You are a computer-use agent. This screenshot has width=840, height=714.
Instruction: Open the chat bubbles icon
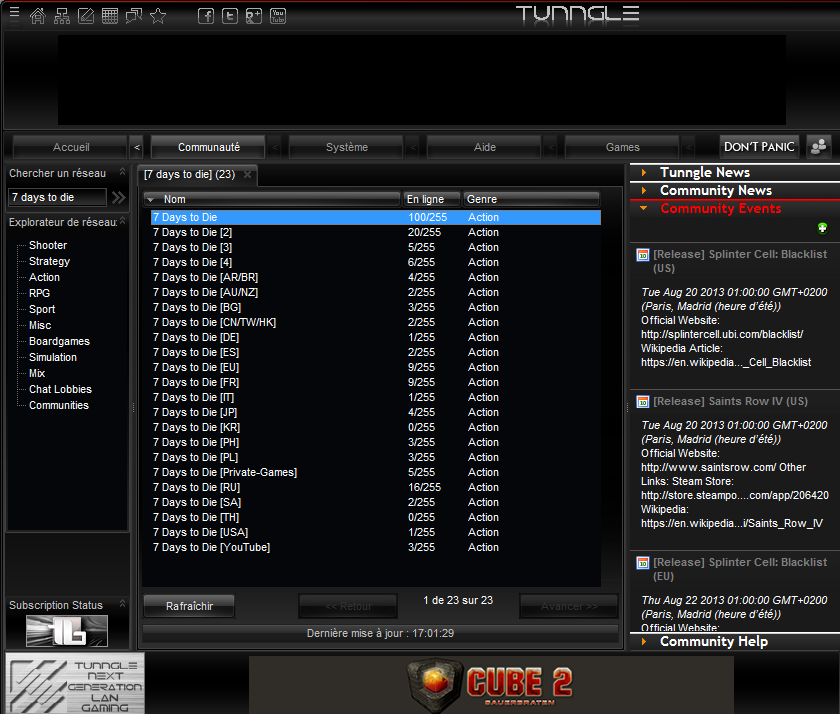[134, 16]
